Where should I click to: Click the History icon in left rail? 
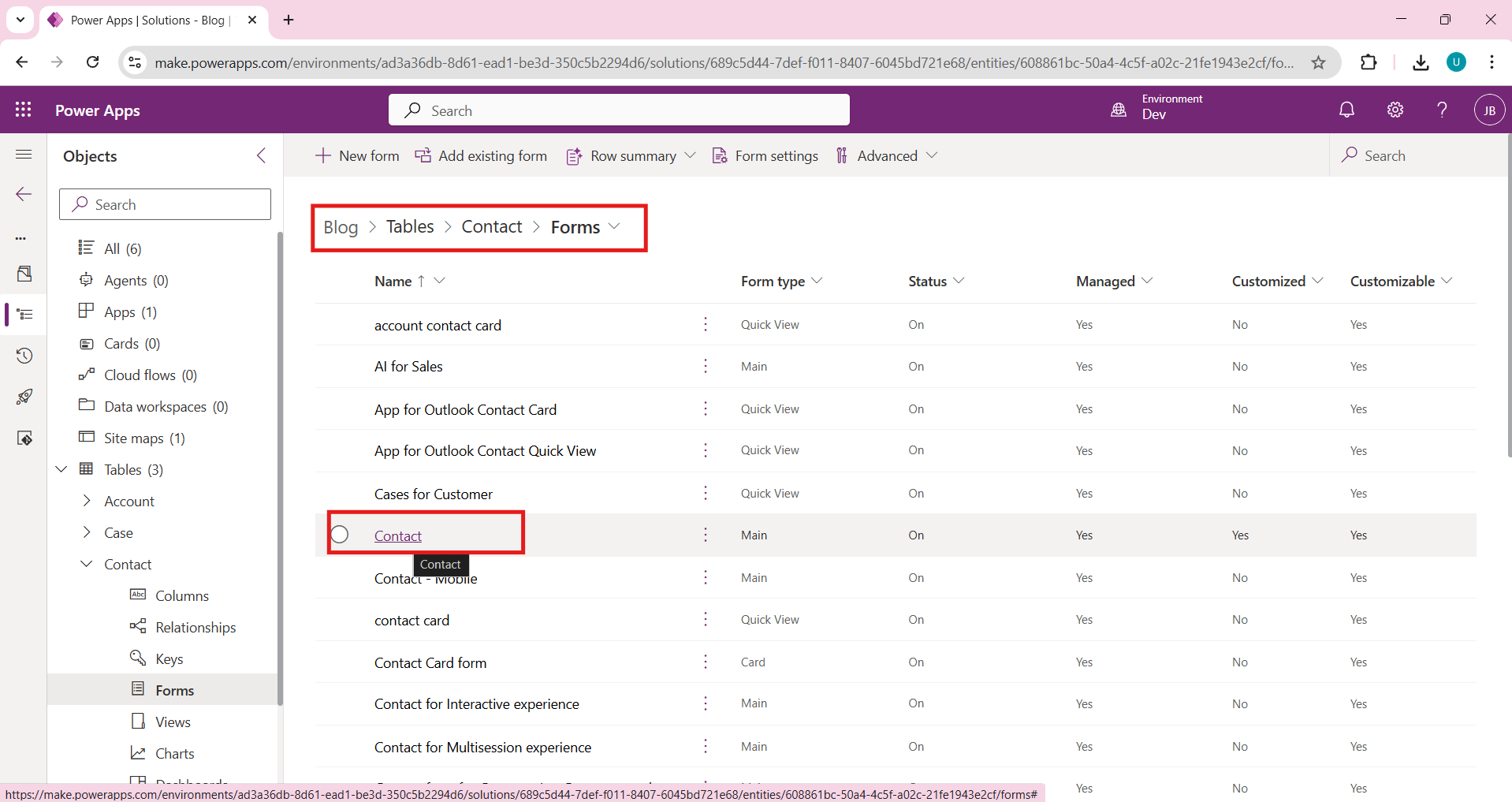pos(24,356)
